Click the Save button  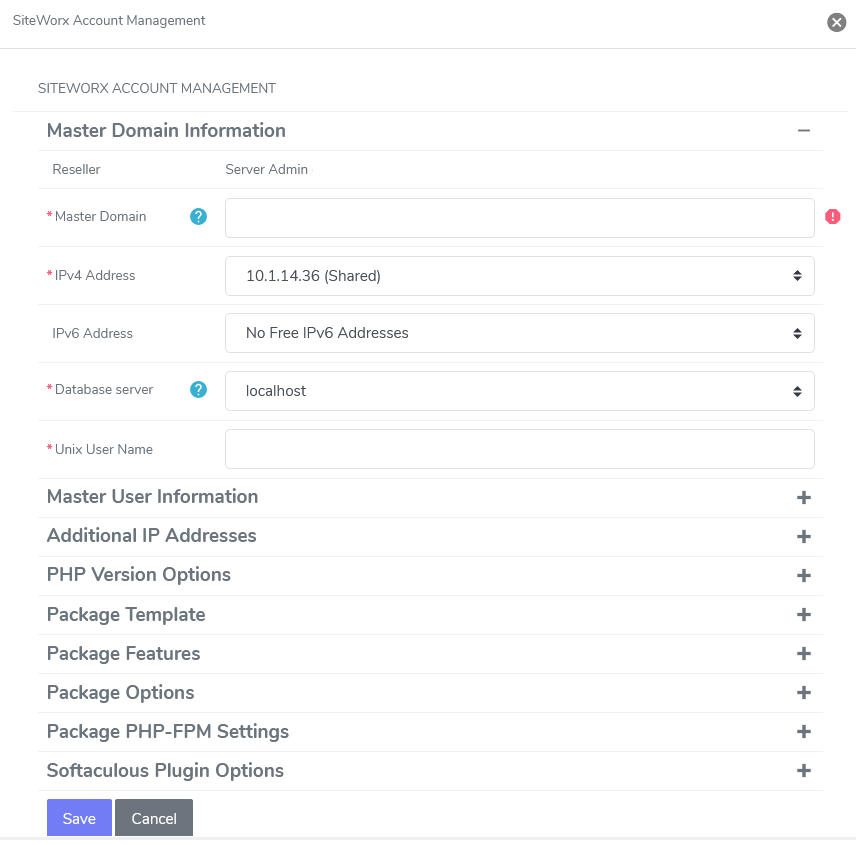[79, 818]
